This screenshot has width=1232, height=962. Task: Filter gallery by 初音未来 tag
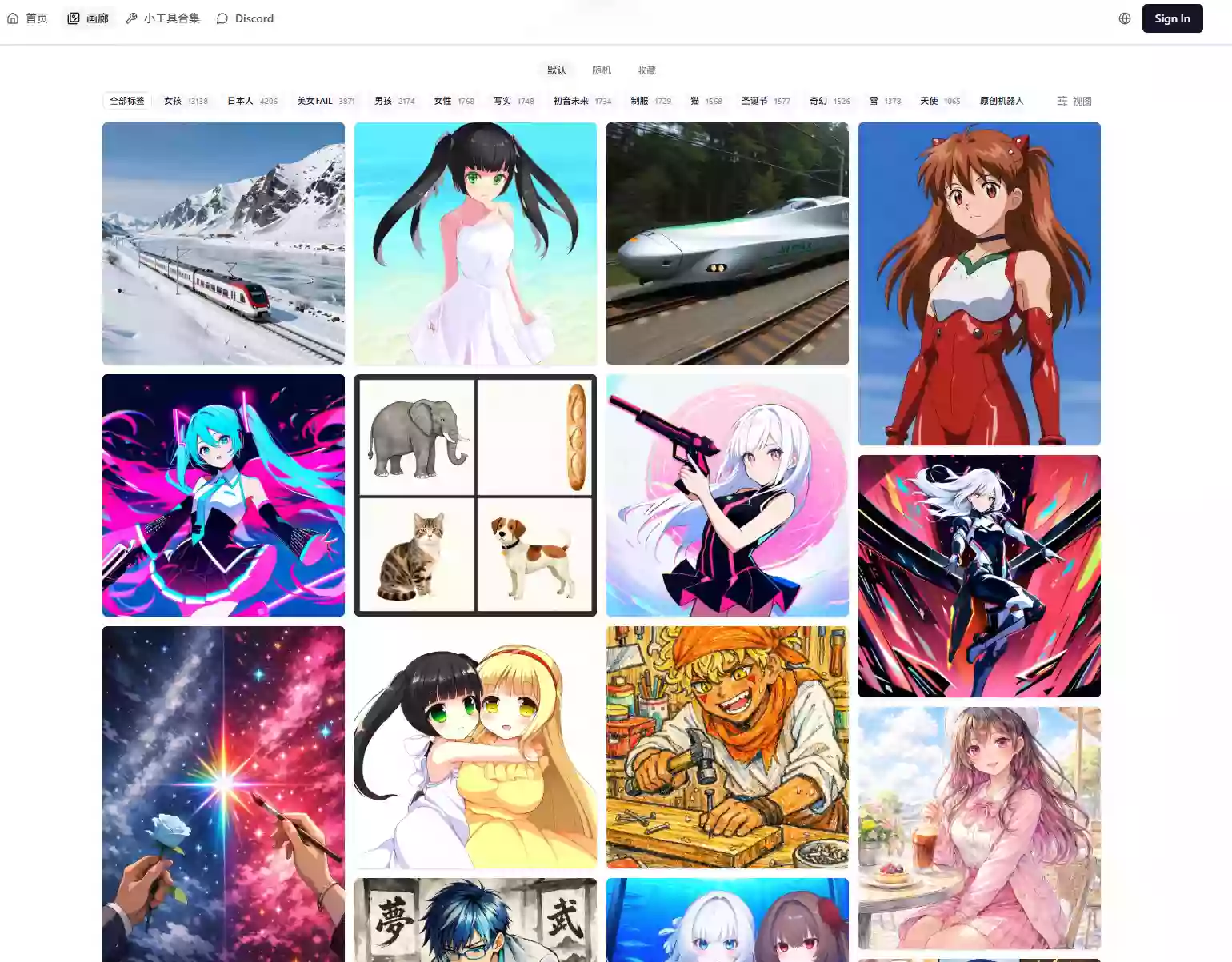tap(582, 101)
